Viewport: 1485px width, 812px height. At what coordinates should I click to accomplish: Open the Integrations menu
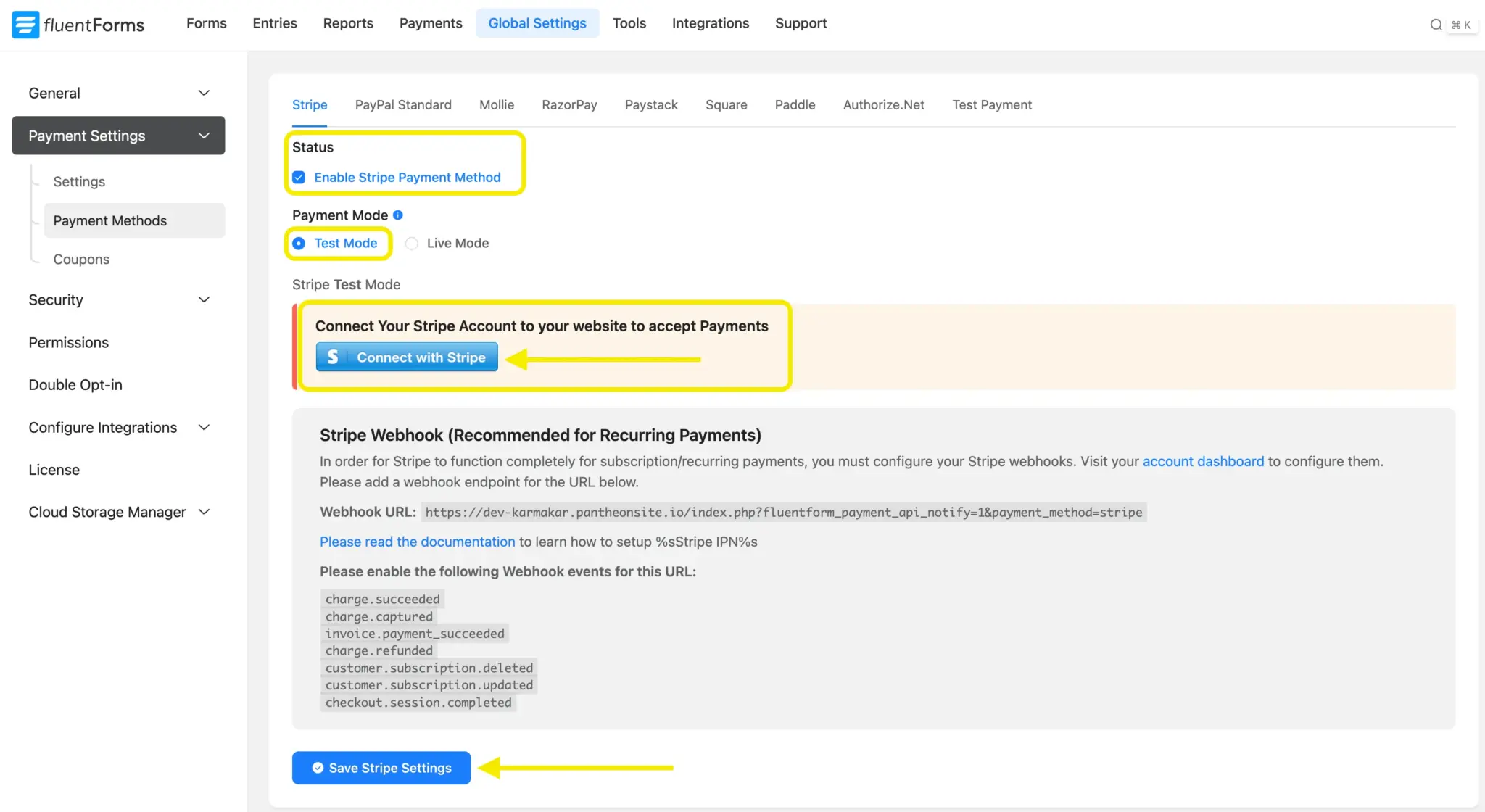pyautogui.click(x=710, y=23)
